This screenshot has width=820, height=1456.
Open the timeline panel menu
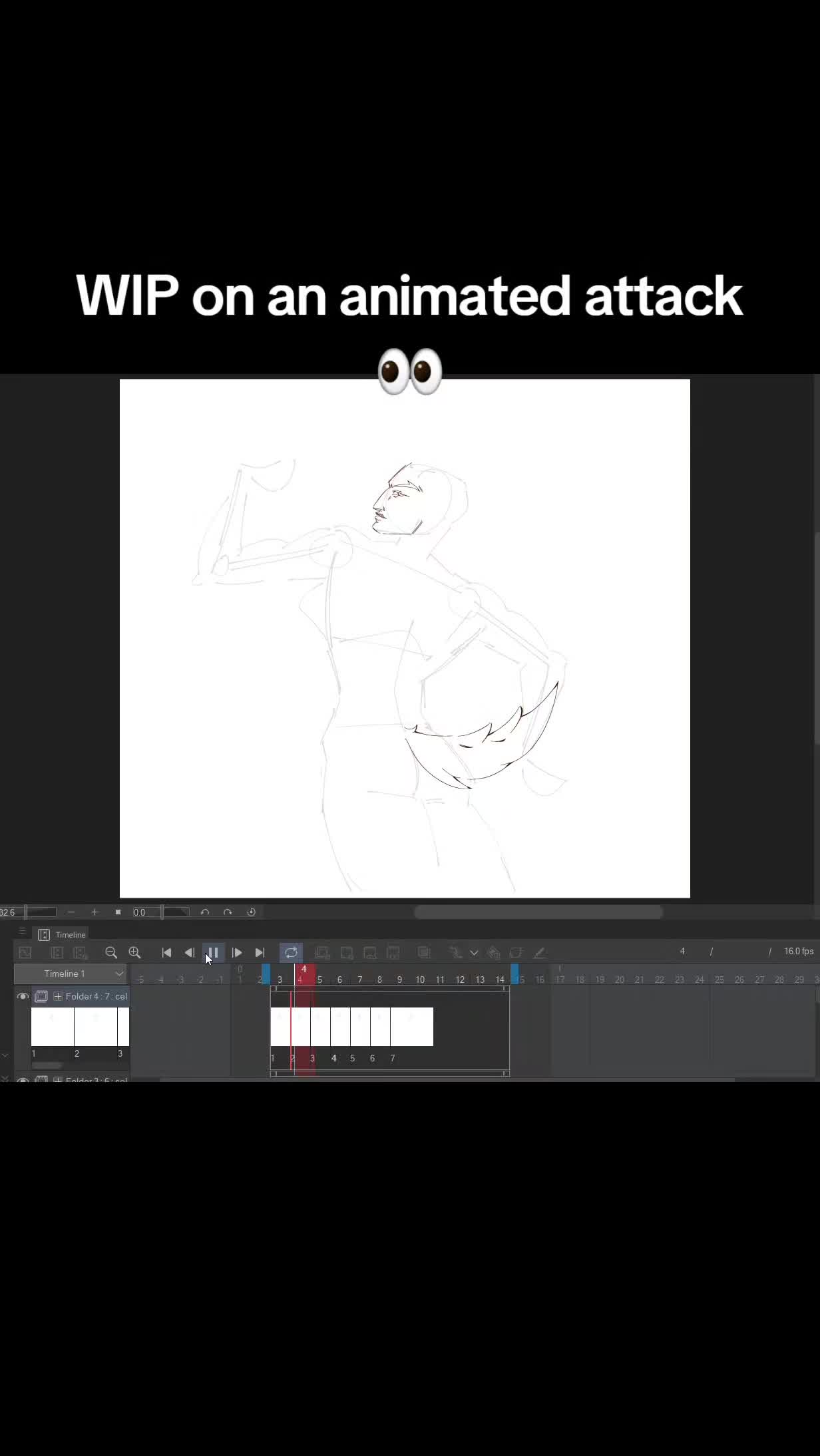coord(22,932)
